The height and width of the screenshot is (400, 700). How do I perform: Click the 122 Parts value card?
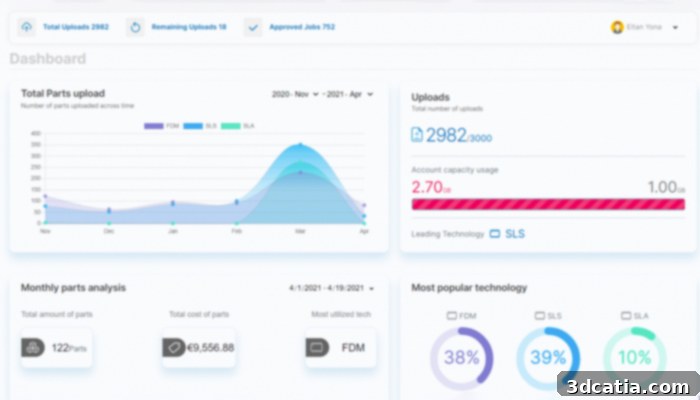tap(57, 348)
